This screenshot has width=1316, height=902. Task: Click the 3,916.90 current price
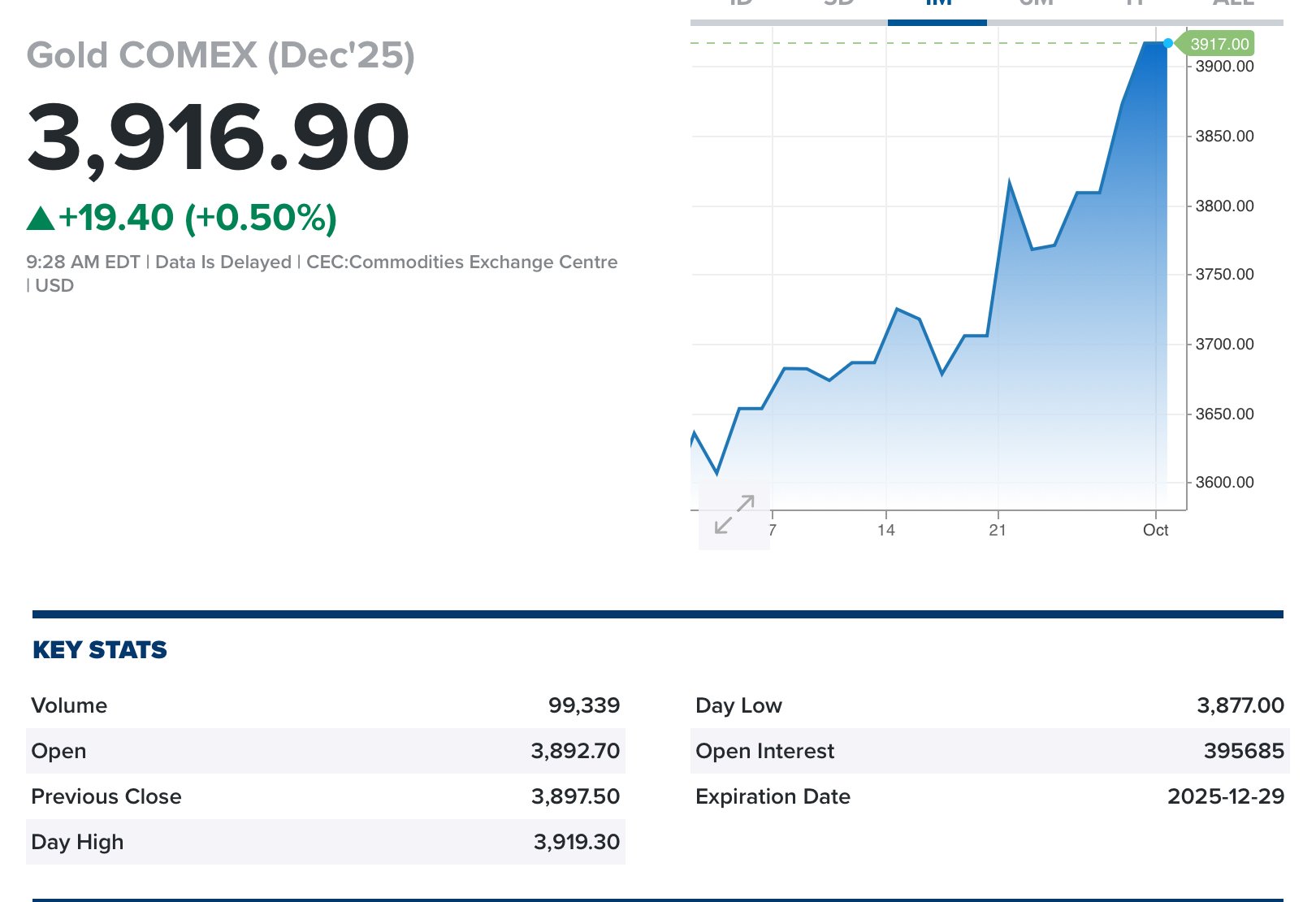point(219,137)
